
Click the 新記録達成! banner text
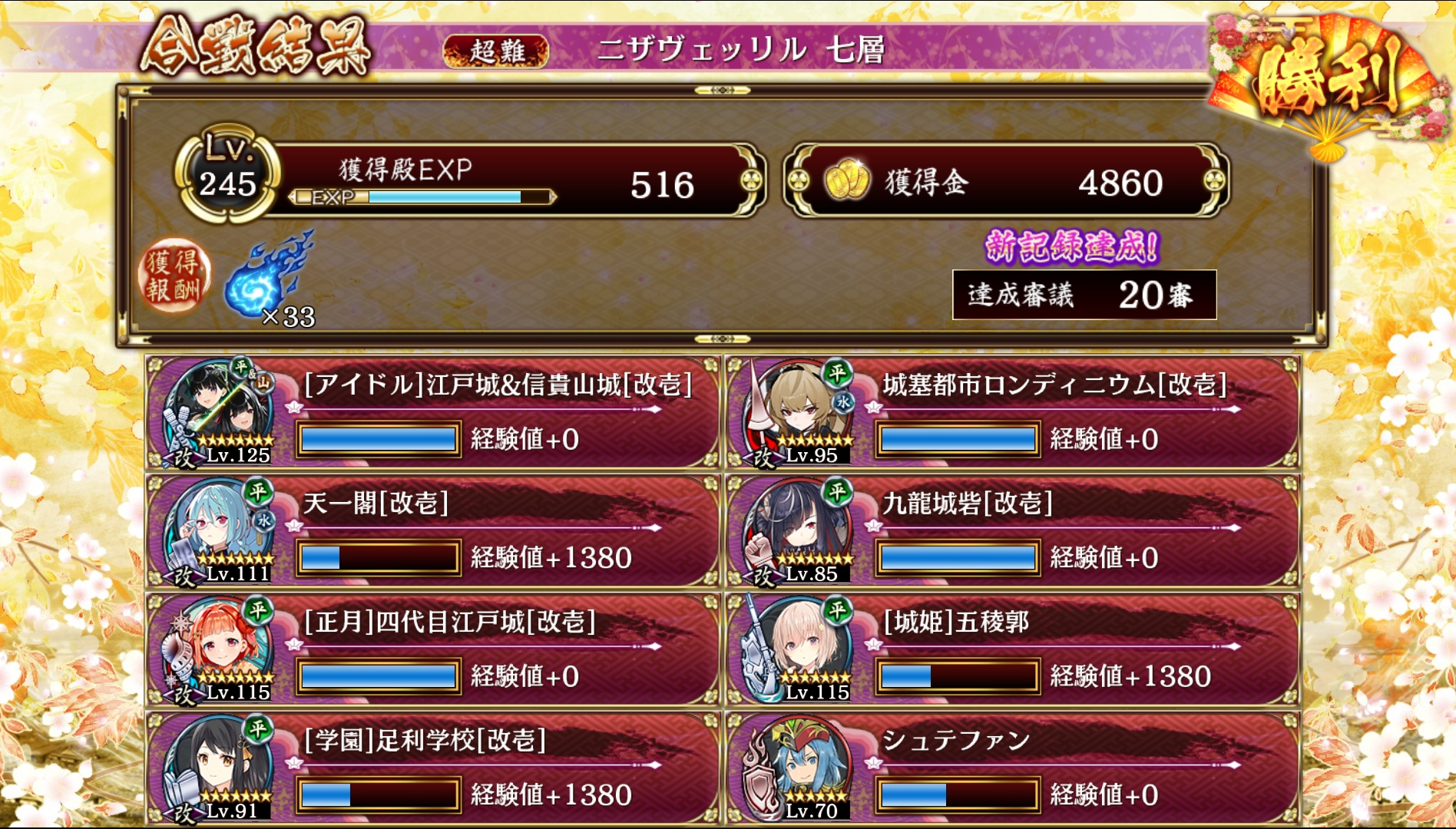1072,247
